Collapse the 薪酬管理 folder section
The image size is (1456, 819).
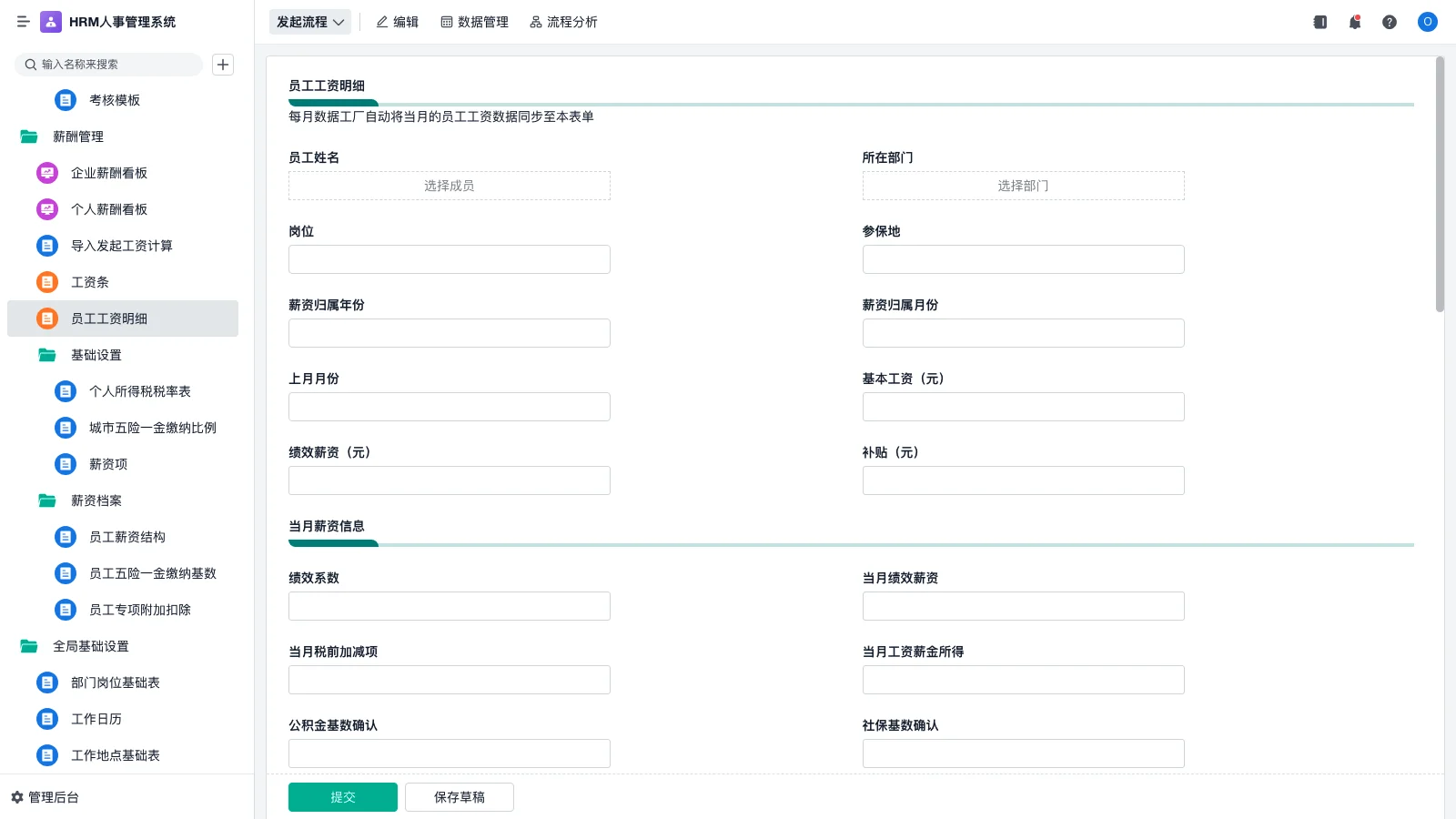80,136
